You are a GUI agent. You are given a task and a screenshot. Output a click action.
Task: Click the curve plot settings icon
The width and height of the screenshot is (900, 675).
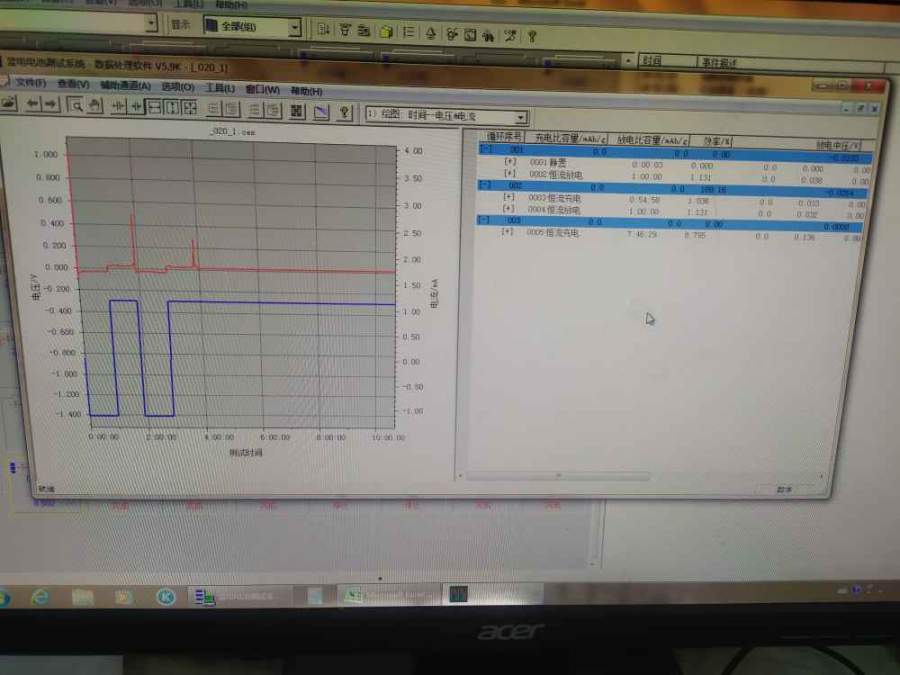point(321,111)
